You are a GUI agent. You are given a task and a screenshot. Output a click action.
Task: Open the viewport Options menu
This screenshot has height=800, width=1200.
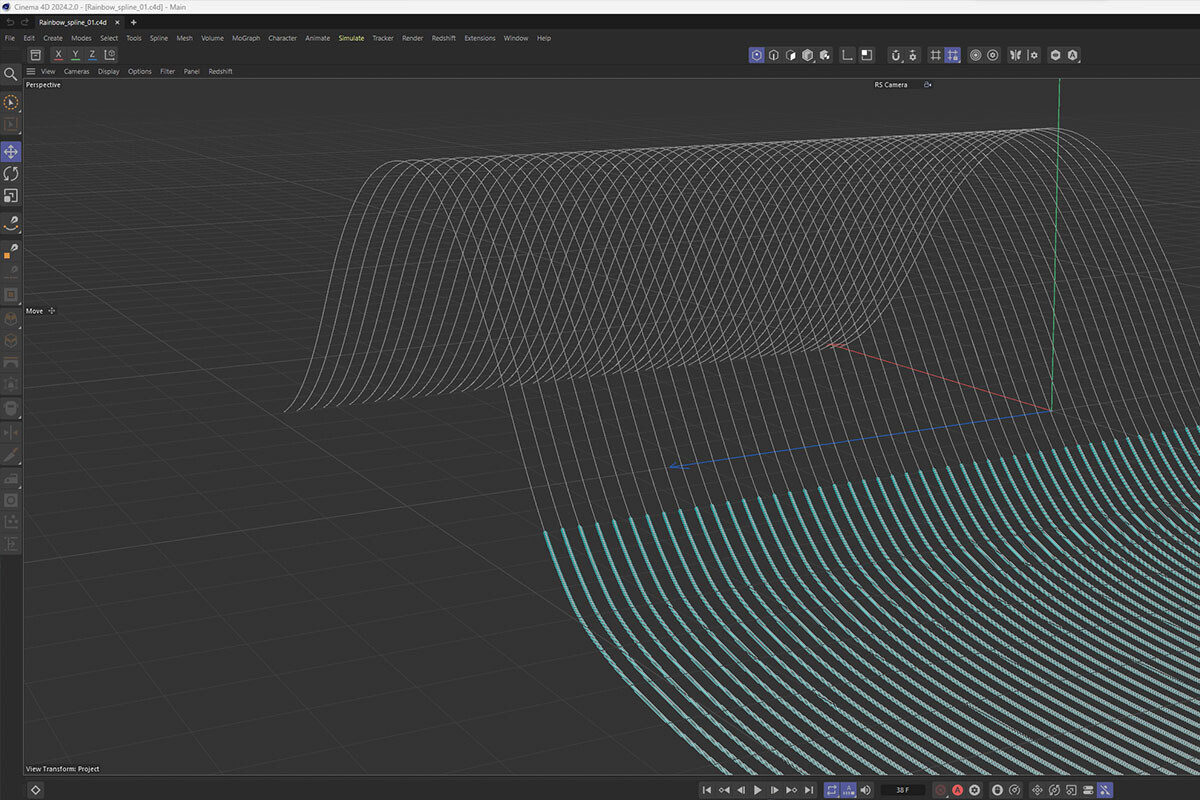click(140, 71)
